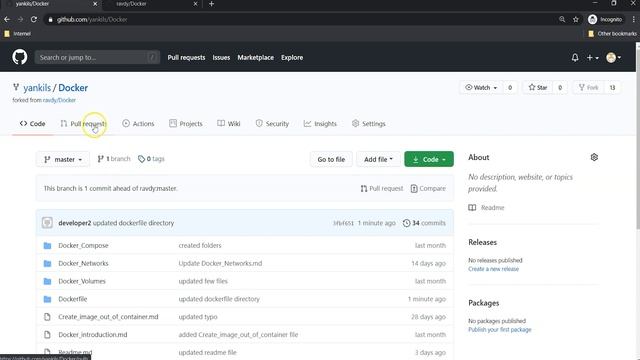Click the browser address bar

pos(302,19)
